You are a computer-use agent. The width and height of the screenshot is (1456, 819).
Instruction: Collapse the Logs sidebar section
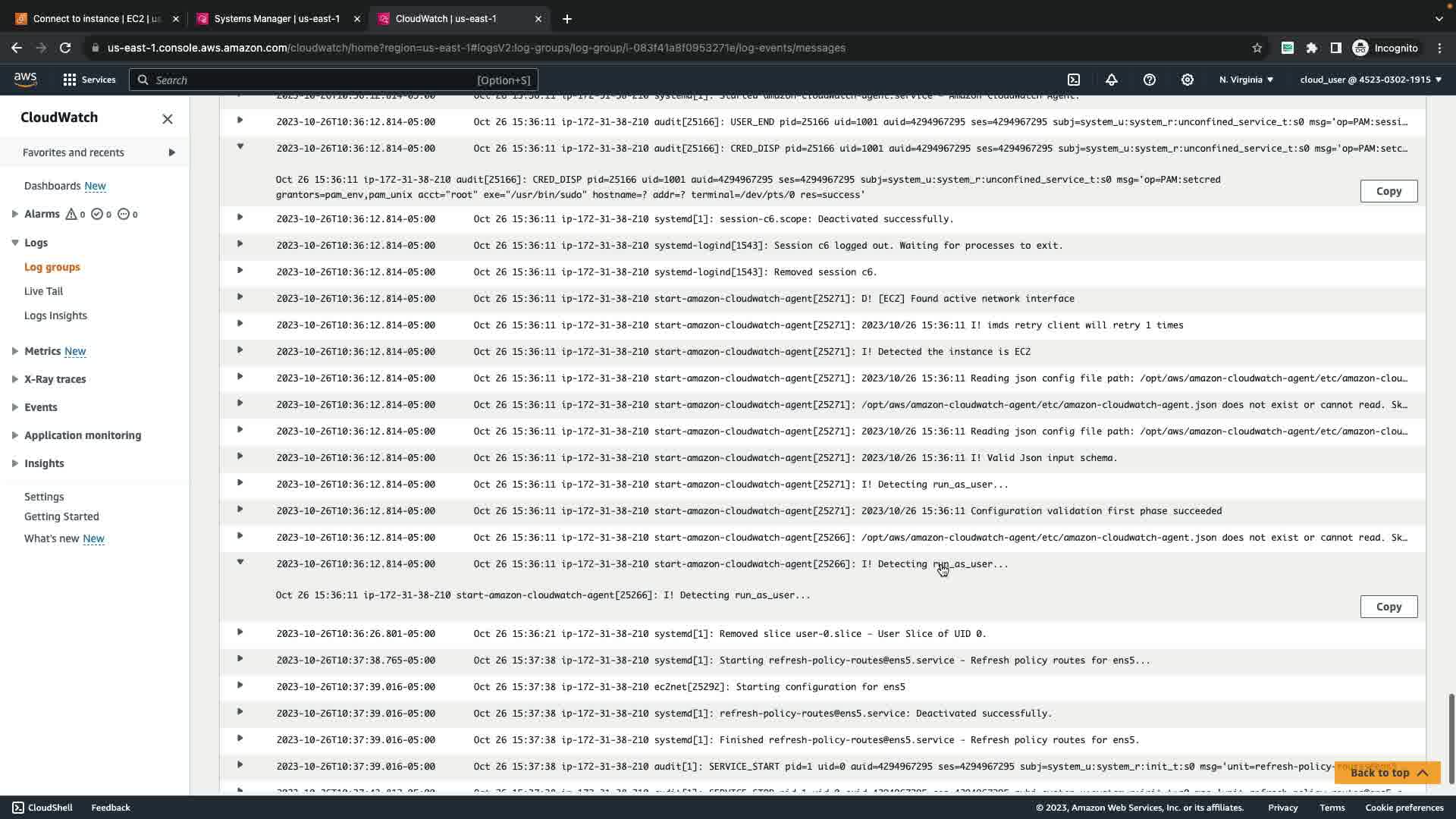coord(15,243)
